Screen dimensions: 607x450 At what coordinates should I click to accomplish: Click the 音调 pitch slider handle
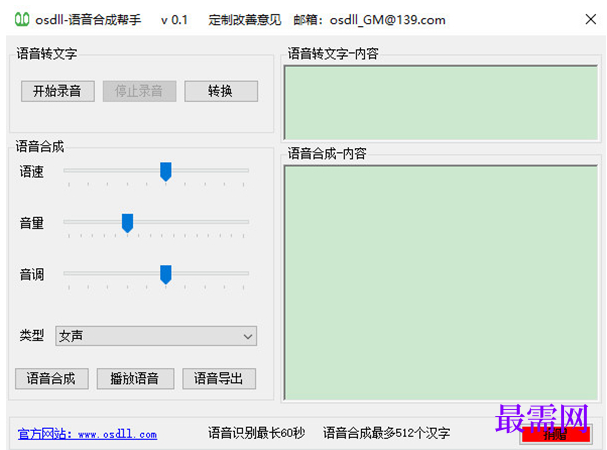166,274
